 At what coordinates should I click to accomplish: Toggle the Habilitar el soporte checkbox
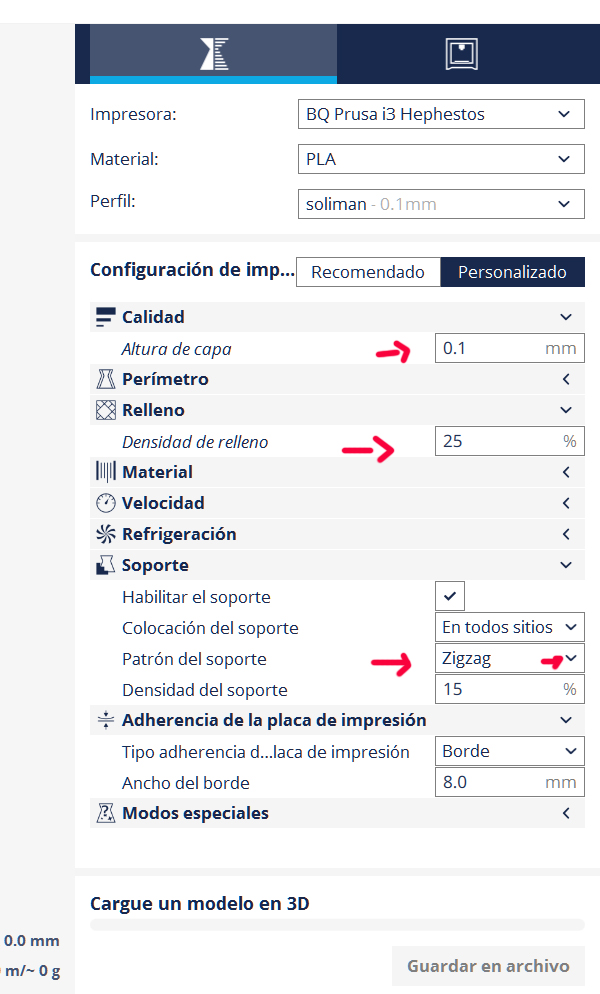[x=450, y=597]
